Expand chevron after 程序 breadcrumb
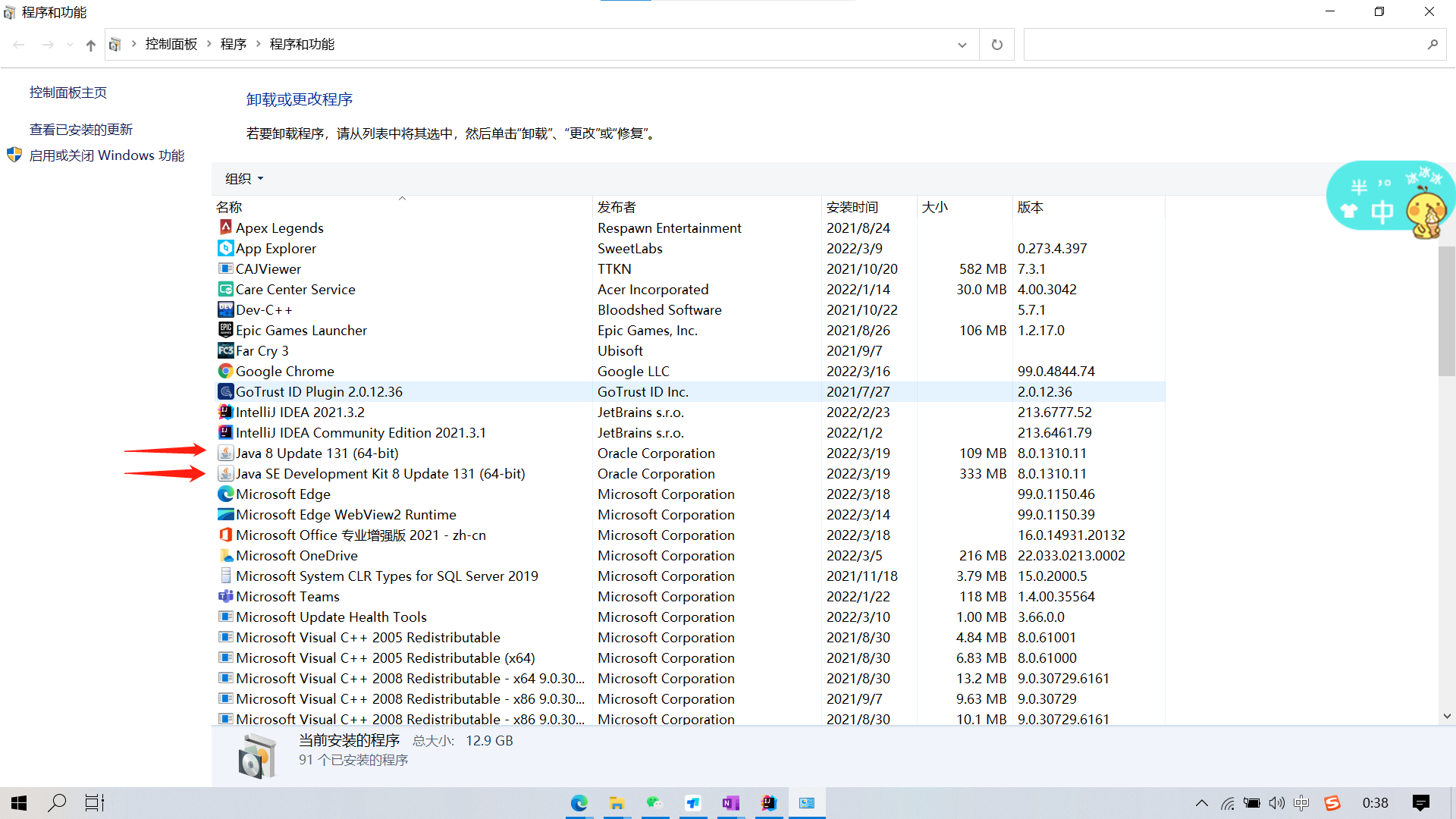This screenshot has width=1456, height=819. 259,44
